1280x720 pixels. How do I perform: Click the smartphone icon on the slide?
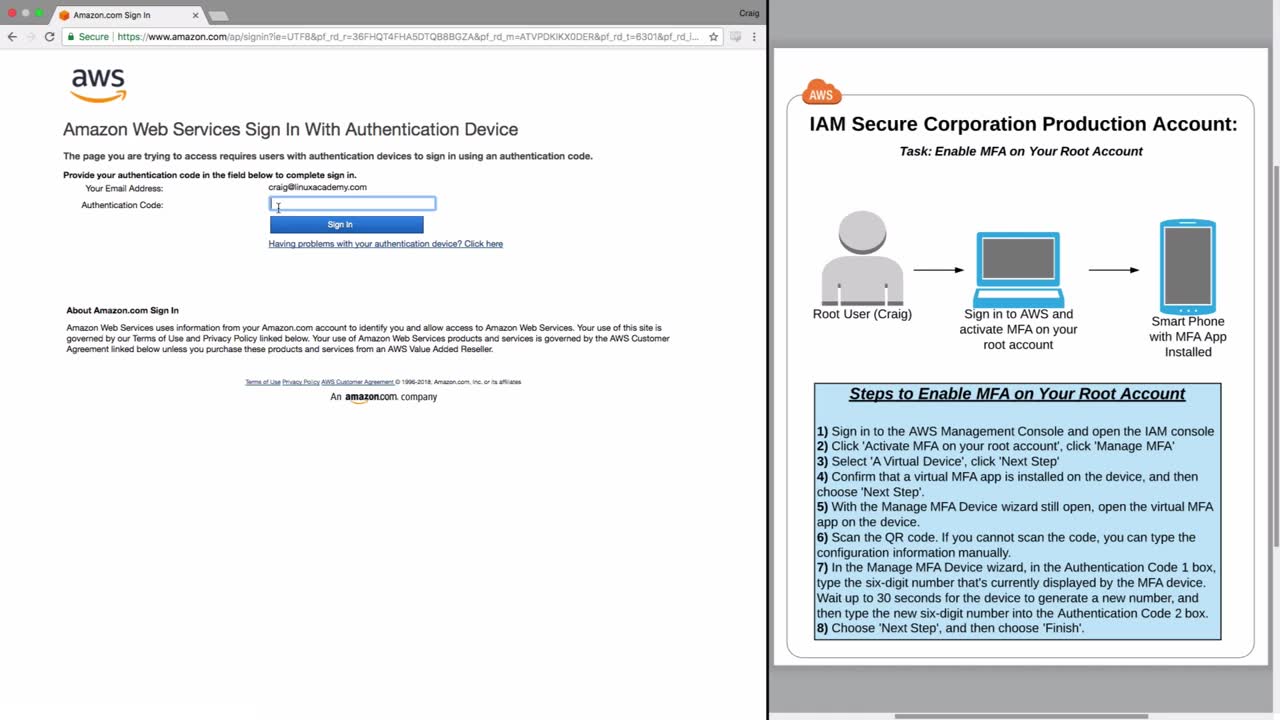1188,267
